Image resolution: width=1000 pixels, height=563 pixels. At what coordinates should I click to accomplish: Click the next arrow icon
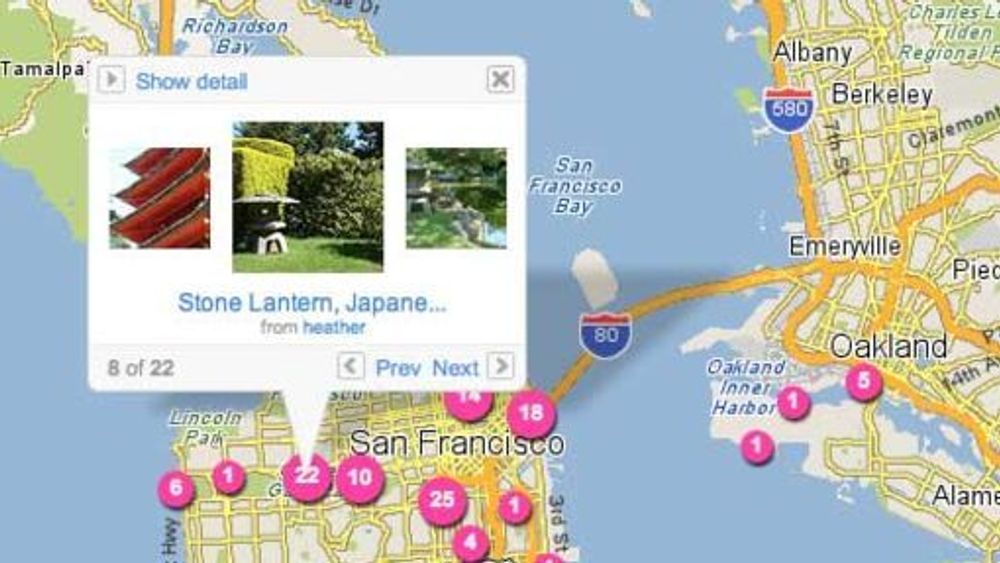(501, 366)
